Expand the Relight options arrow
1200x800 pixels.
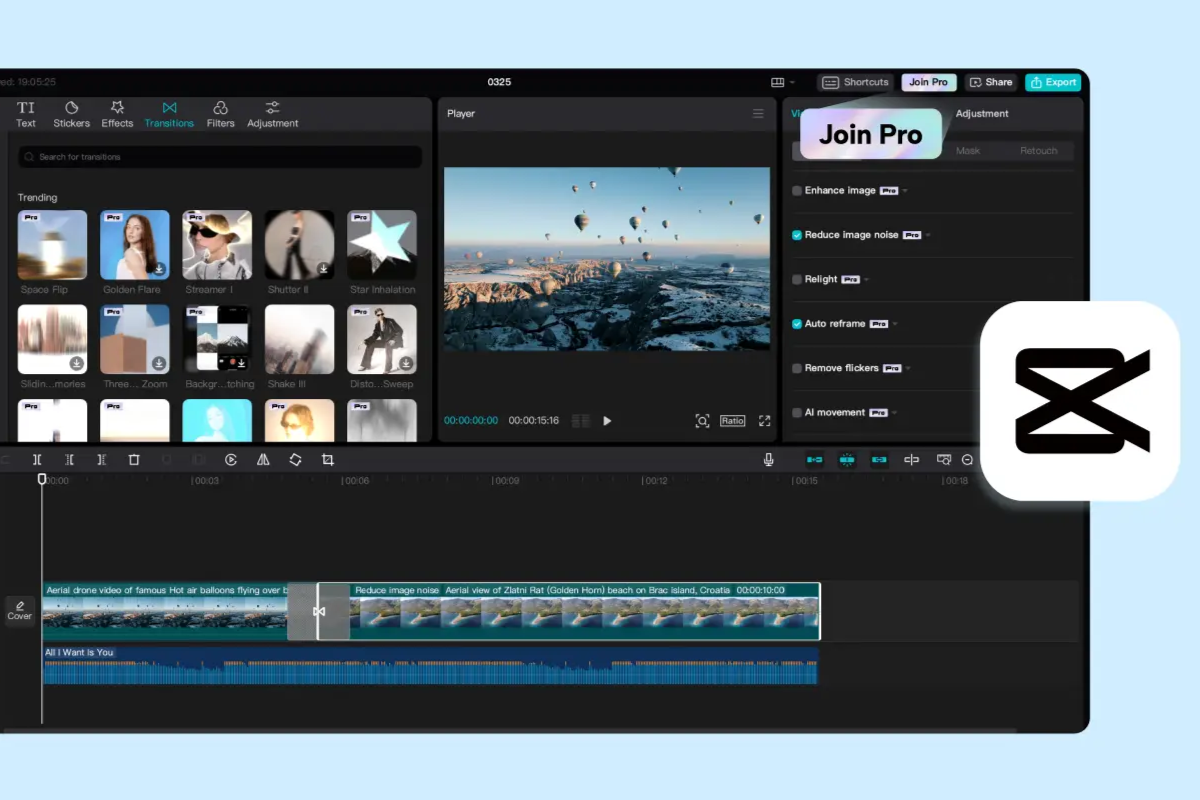tap(868, 280)
